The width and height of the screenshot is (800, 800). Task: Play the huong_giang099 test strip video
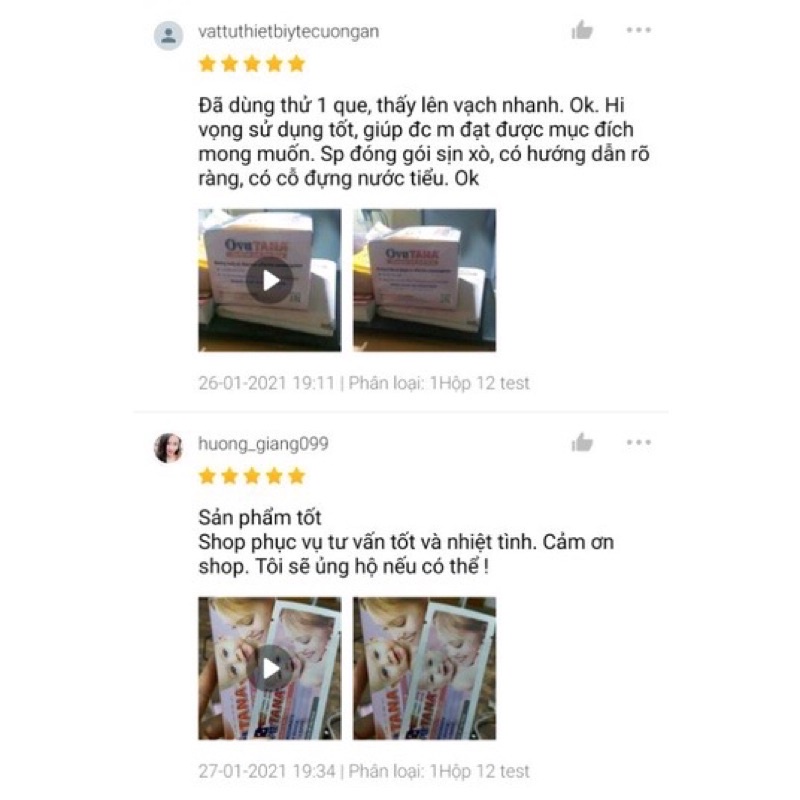coord(269,668)
